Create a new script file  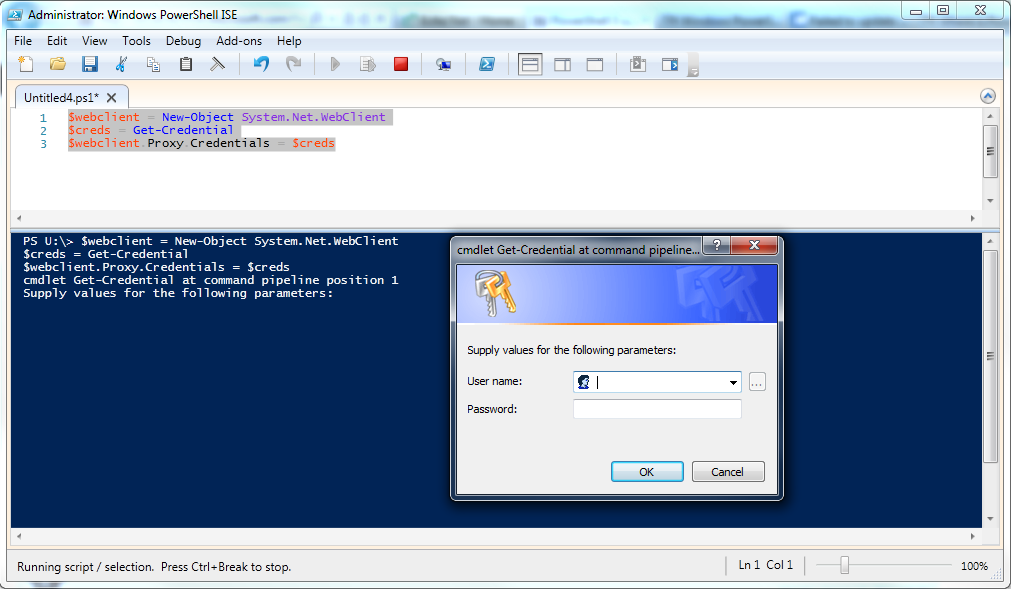point(26,64)
